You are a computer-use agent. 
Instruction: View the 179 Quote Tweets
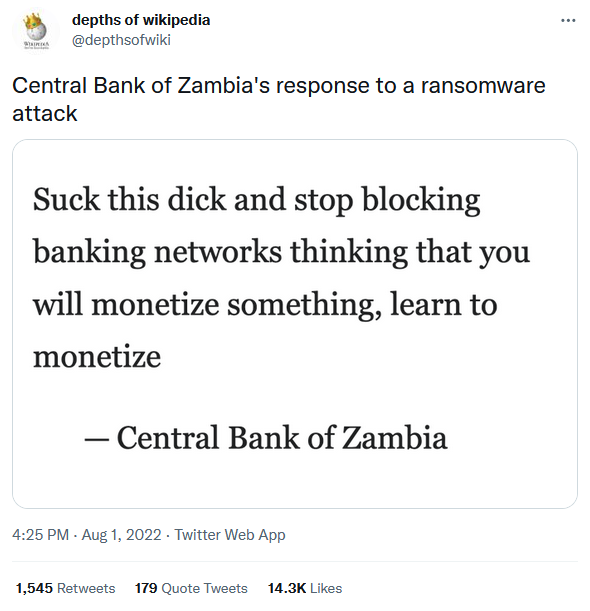coord(191,588)
